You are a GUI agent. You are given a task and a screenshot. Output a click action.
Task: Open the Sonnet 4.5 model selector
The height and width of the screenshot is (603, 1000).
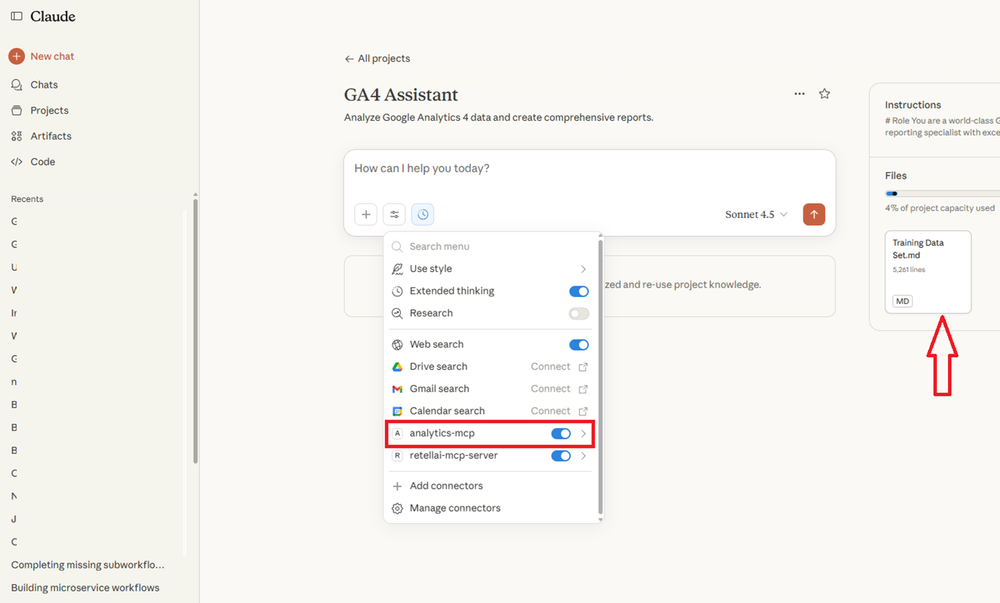[756, 215]
